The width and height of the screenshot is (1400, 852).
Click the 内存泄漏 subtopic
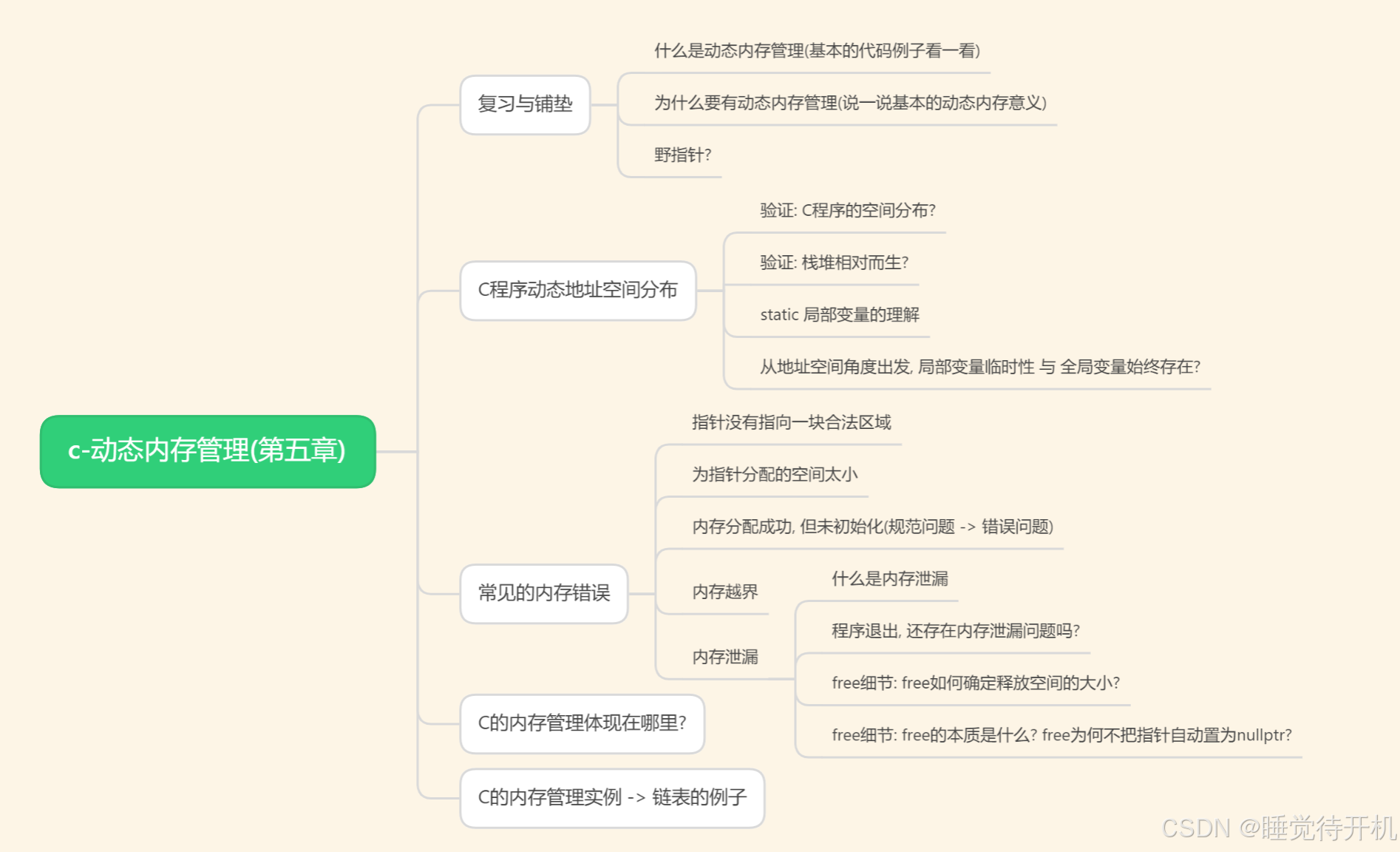(725, 657)
